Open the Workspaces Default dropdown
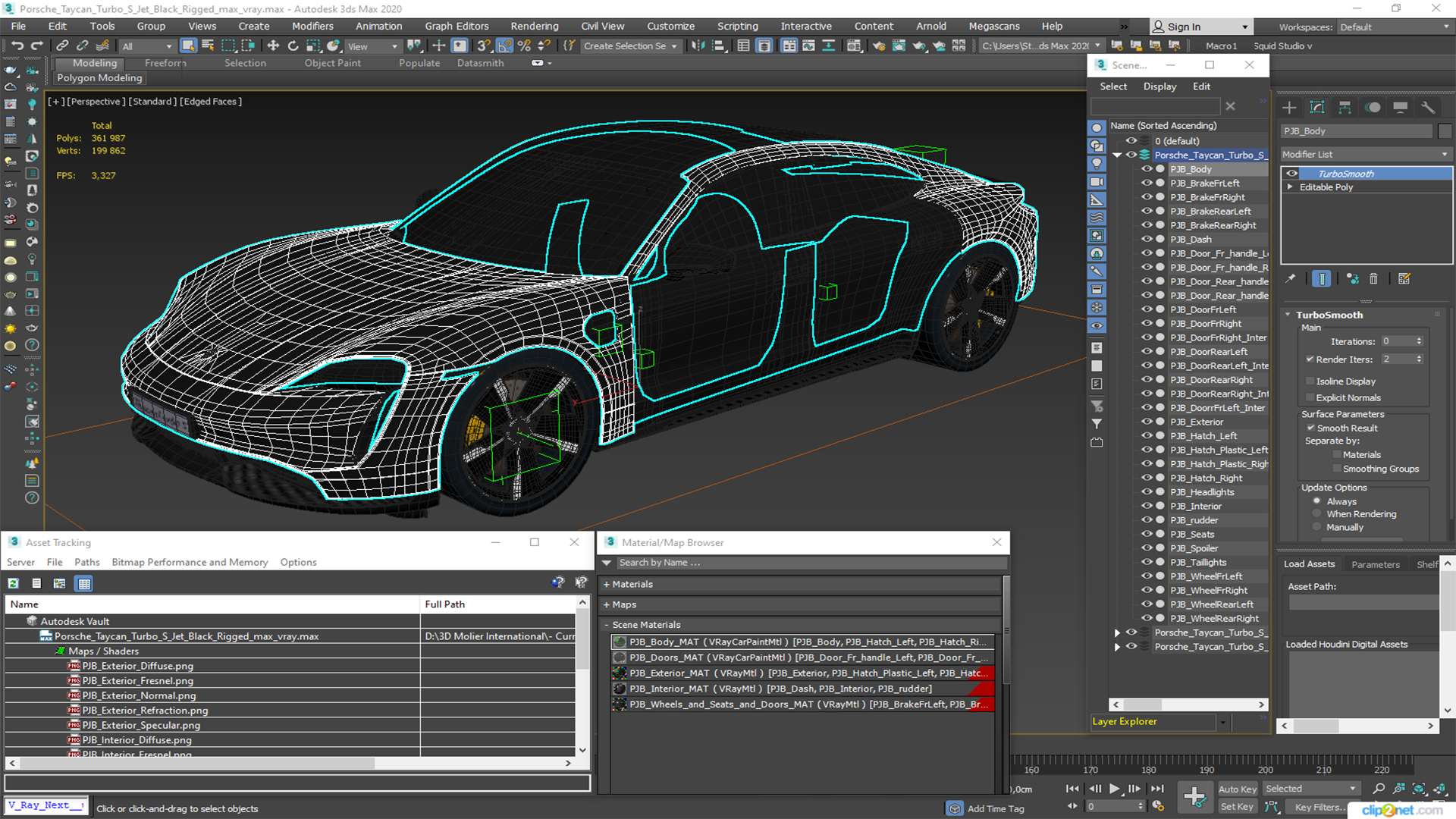 point(1394,27)
